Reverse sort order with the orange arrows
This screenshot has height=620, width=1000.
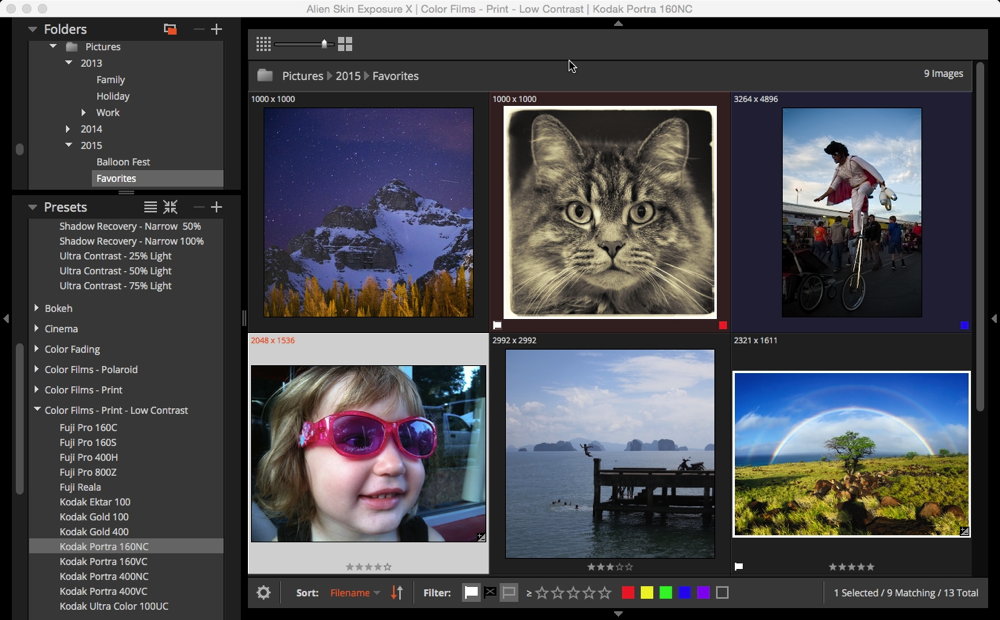(x=397, y=593)
